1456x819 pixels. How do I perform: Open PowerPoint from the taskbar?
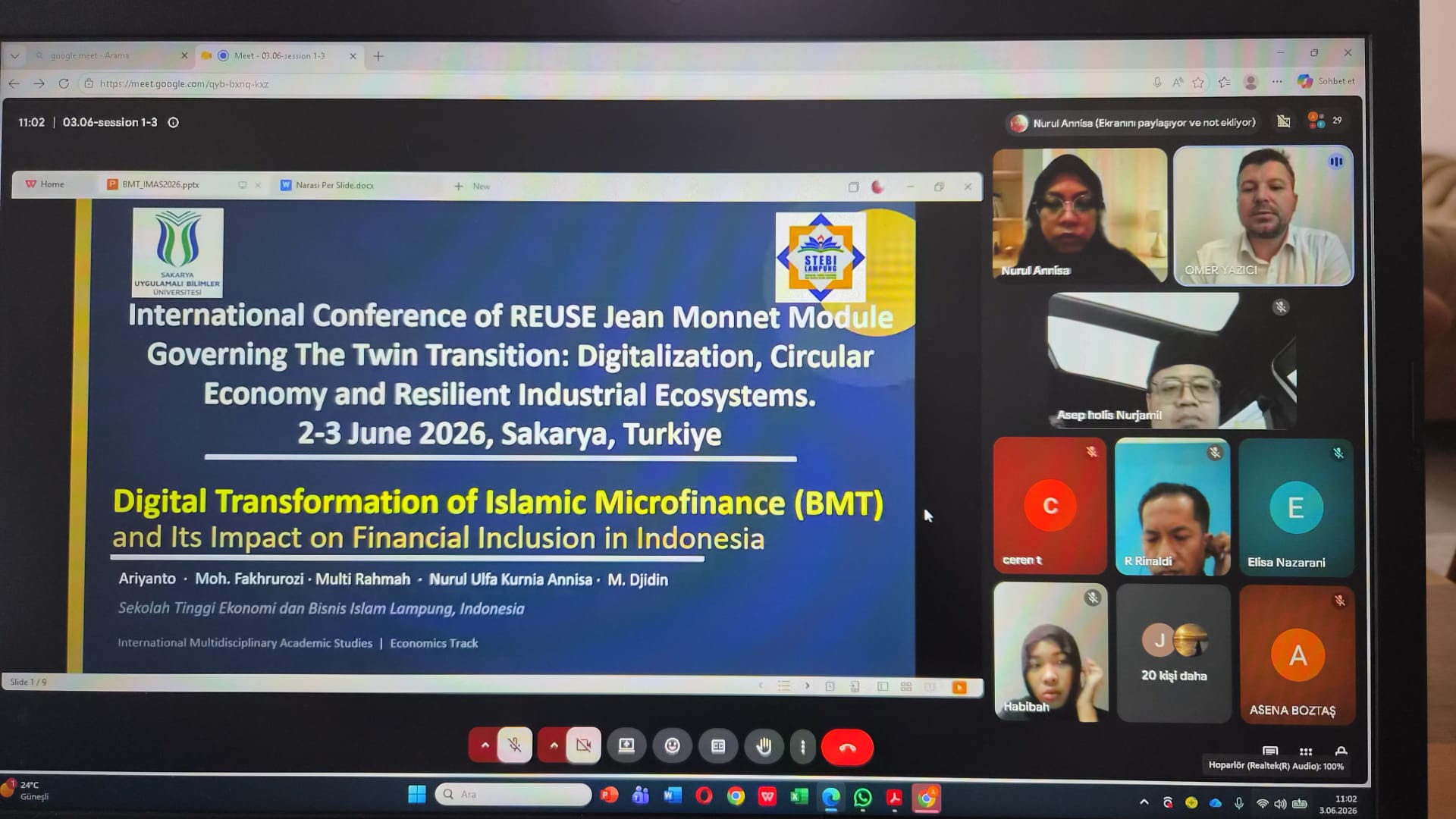coord(609,795)
